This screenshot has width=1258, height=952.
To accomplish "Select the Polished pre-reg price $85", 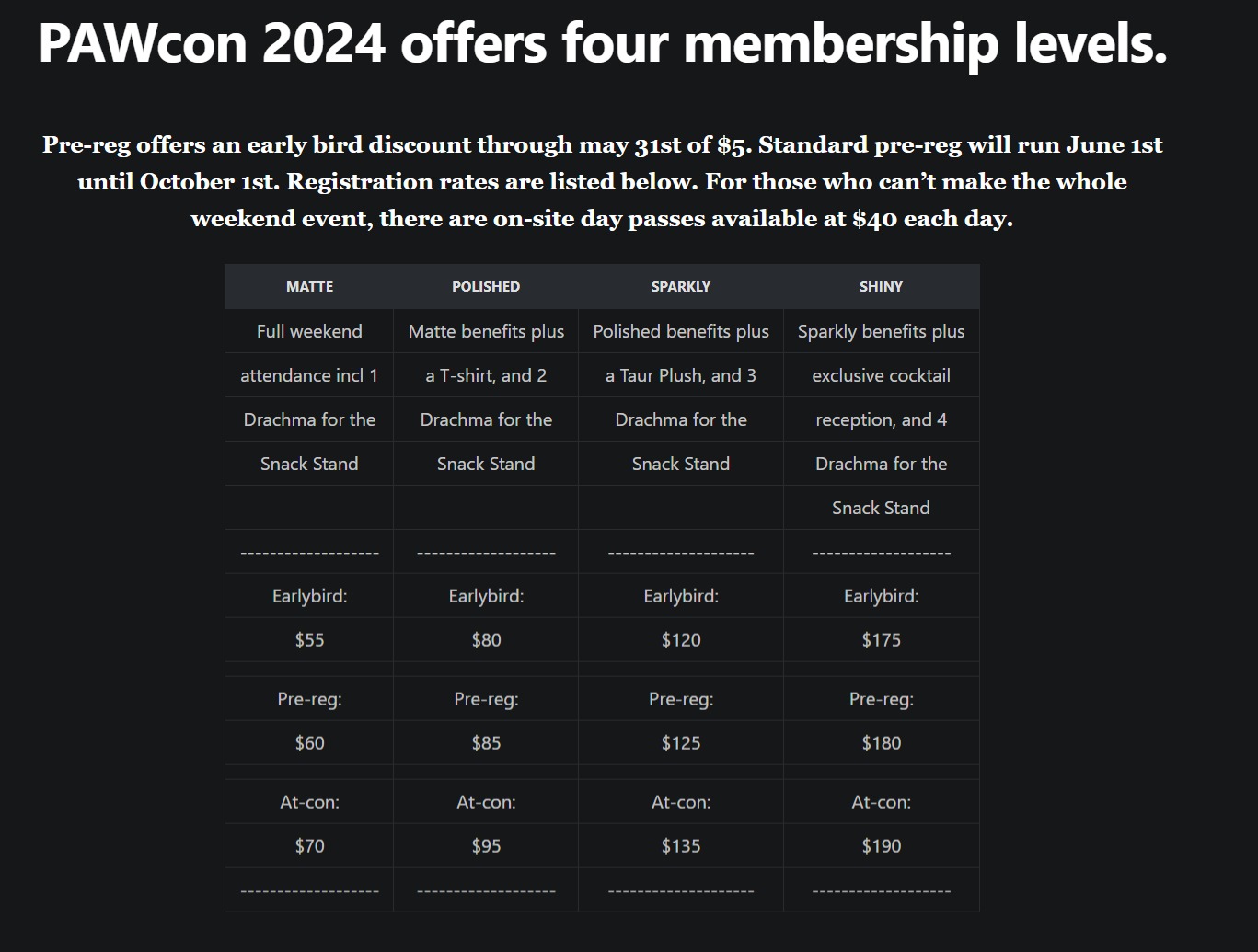I will tap(486, 743).
